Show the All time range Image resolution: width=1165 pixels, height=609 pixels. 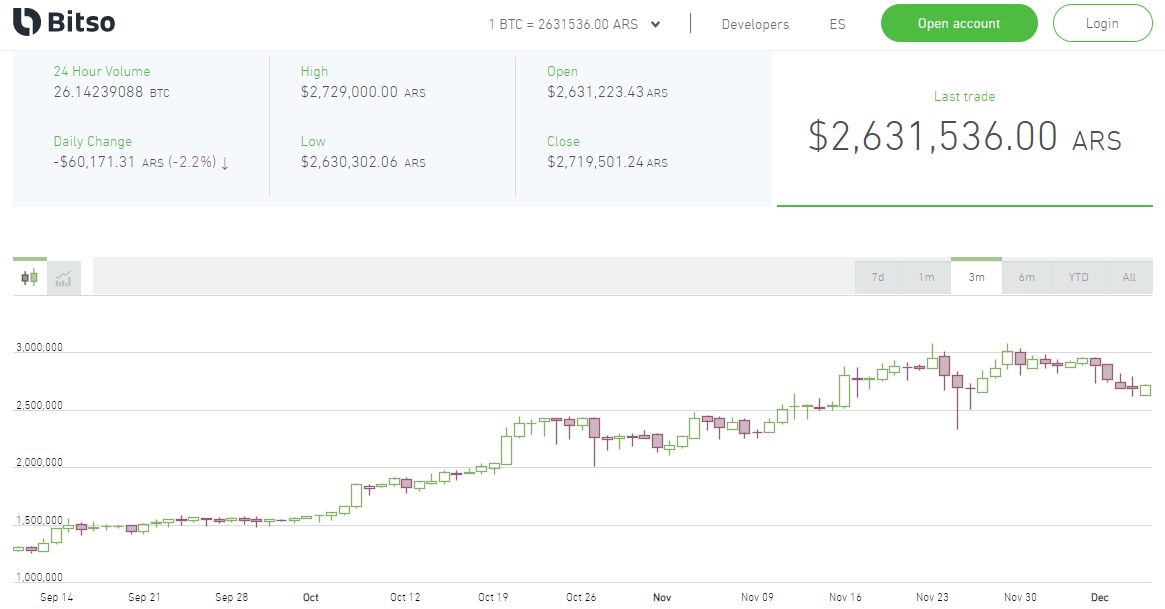tap(1129, 277)
